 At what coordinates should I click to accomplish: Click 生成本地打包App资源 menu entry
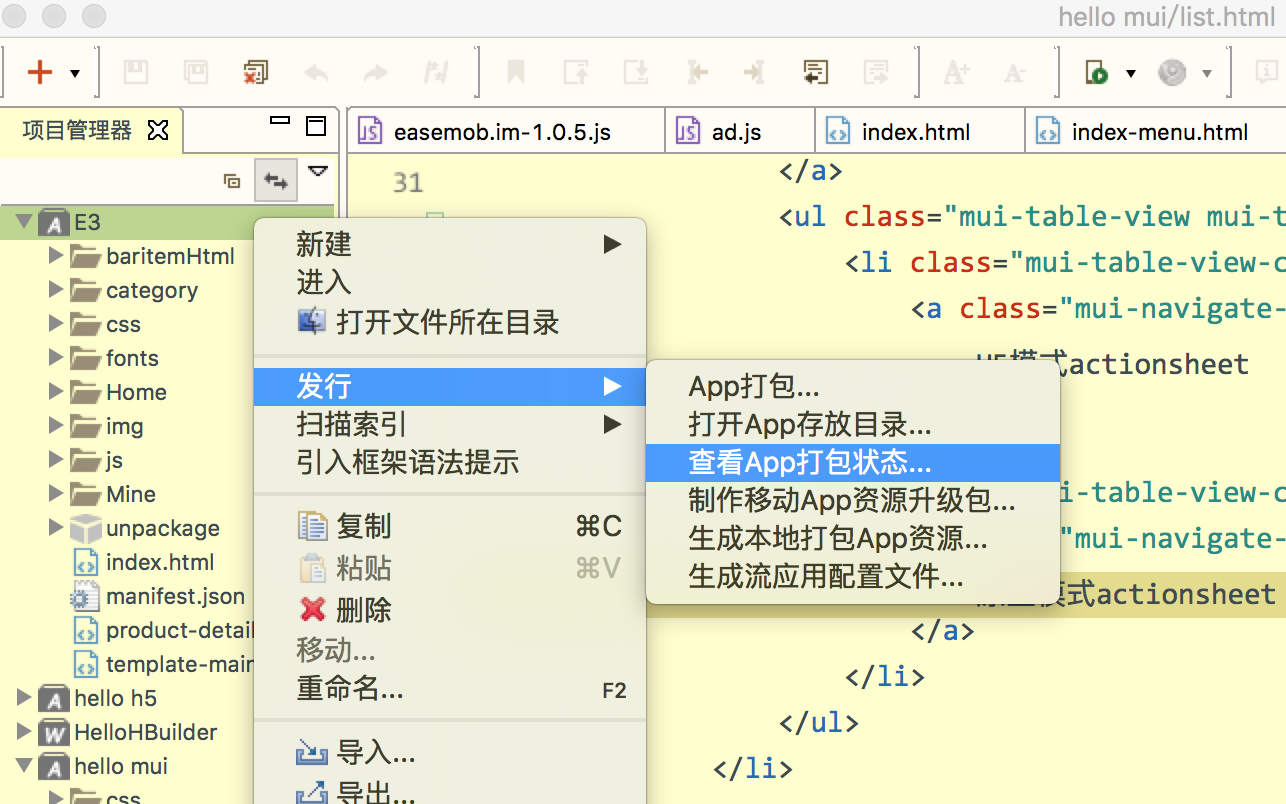tap(837, 539)
